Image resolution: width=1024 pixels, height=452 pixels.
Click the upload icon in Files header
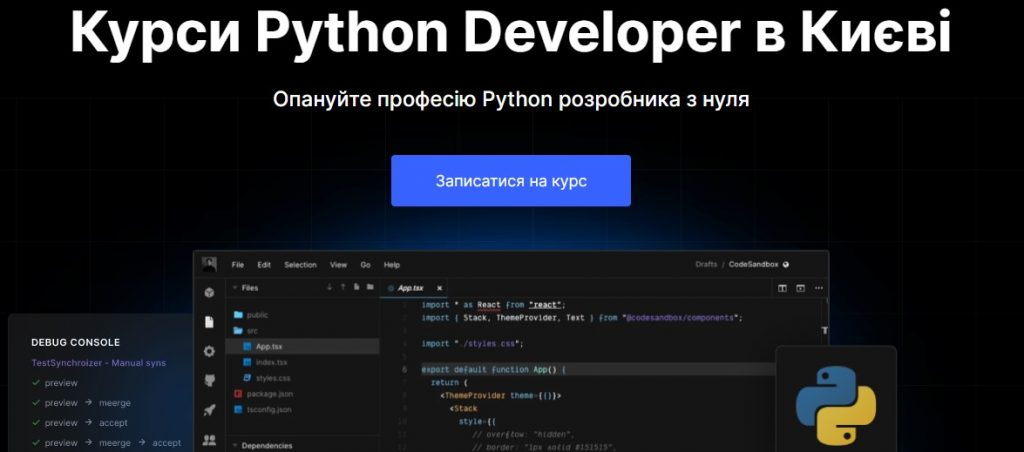(343, 287)
